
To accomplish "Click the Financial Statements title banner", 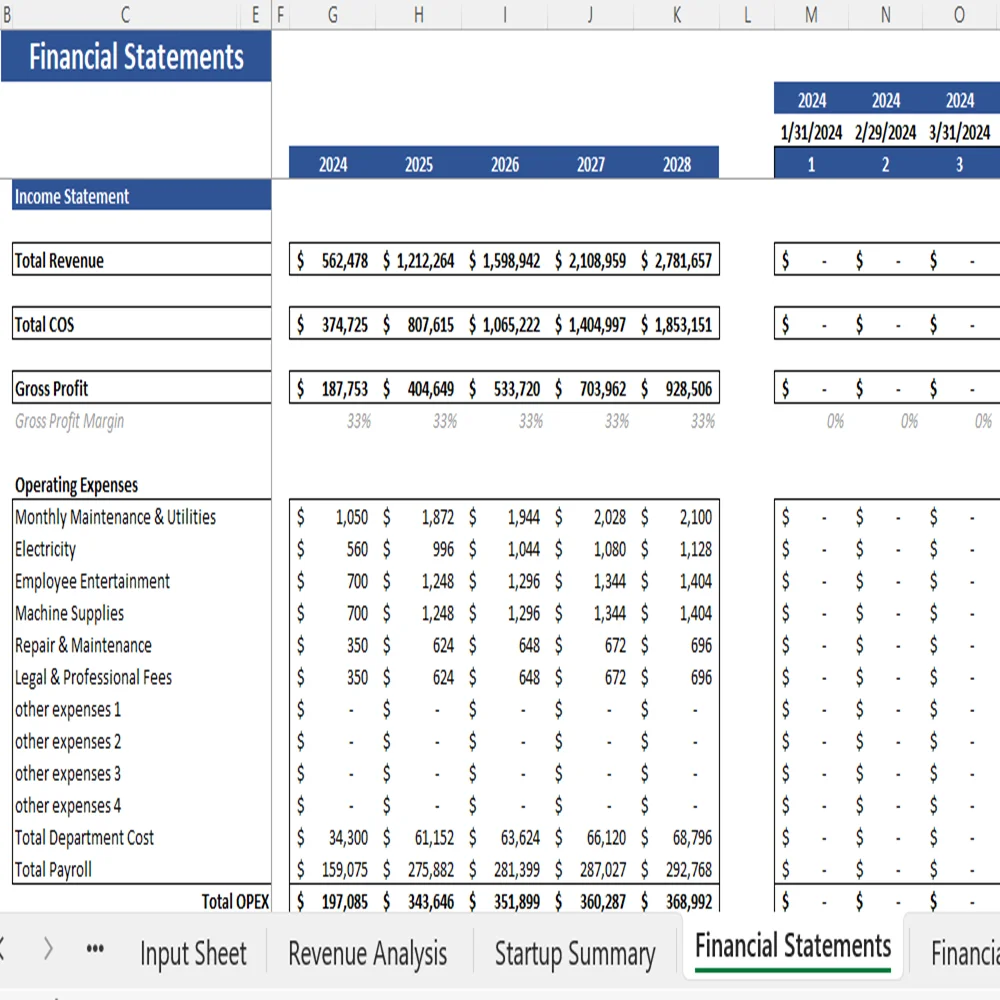I will coord(136,56).
